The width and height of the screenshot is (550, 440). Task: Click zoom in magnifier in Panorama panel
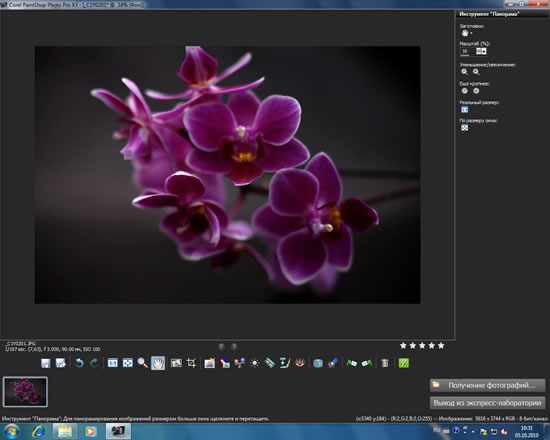pos(476,72)
